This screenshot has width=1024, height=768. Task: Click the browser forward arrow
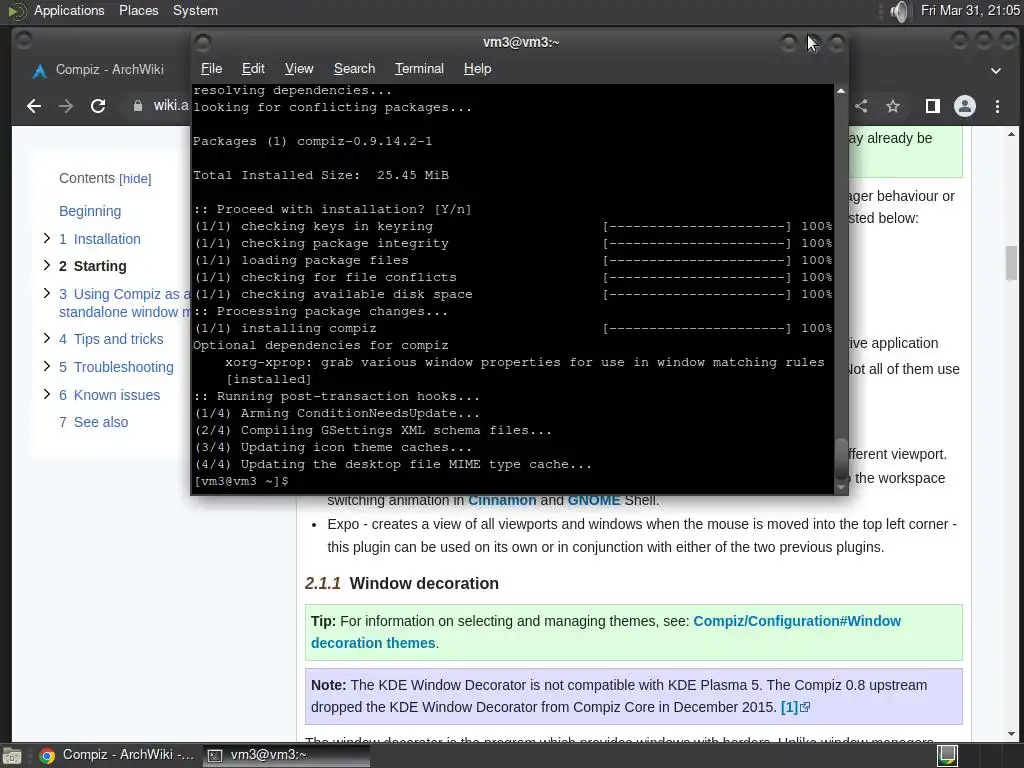click(x=66, y=106)
